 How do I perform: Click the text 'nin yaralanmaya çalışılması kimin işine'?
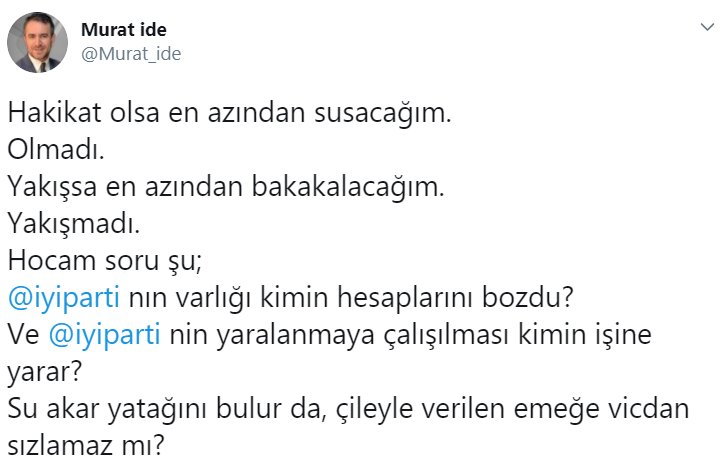[410, 335]
